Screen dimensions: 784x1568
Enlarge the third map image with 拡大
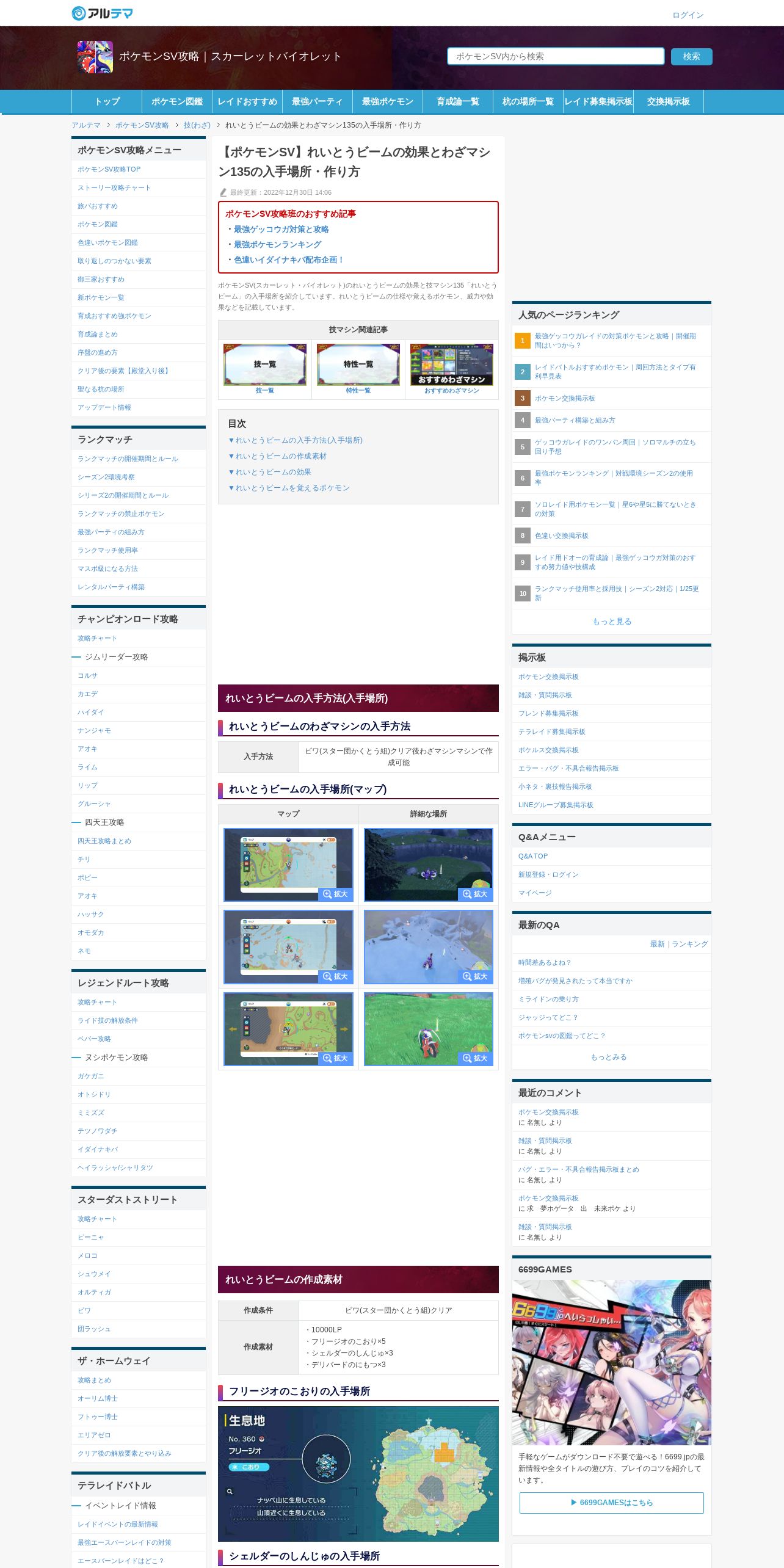click(x=288, y=1029)
